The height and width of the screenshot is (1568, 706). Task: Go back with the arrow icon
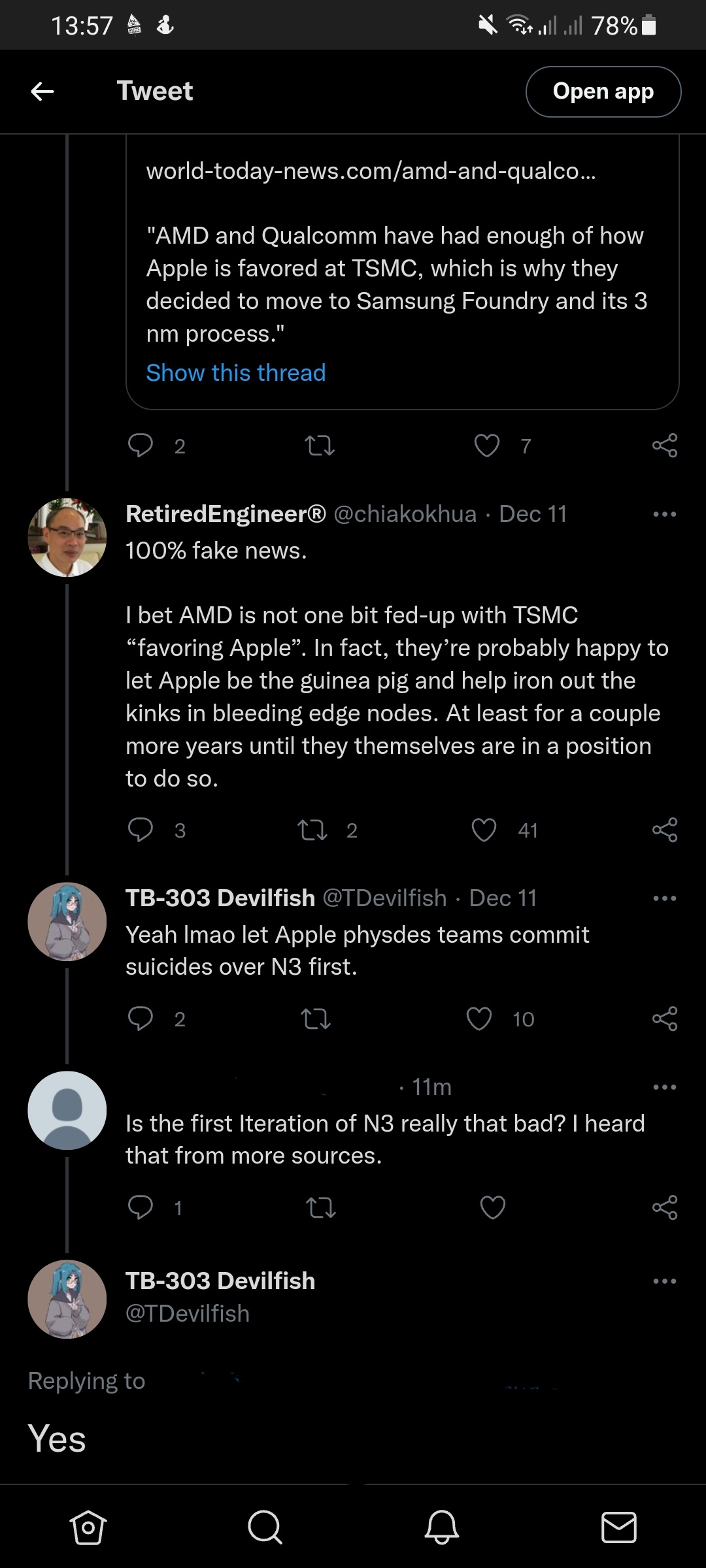pyautogui.click(x=42, y=91)
